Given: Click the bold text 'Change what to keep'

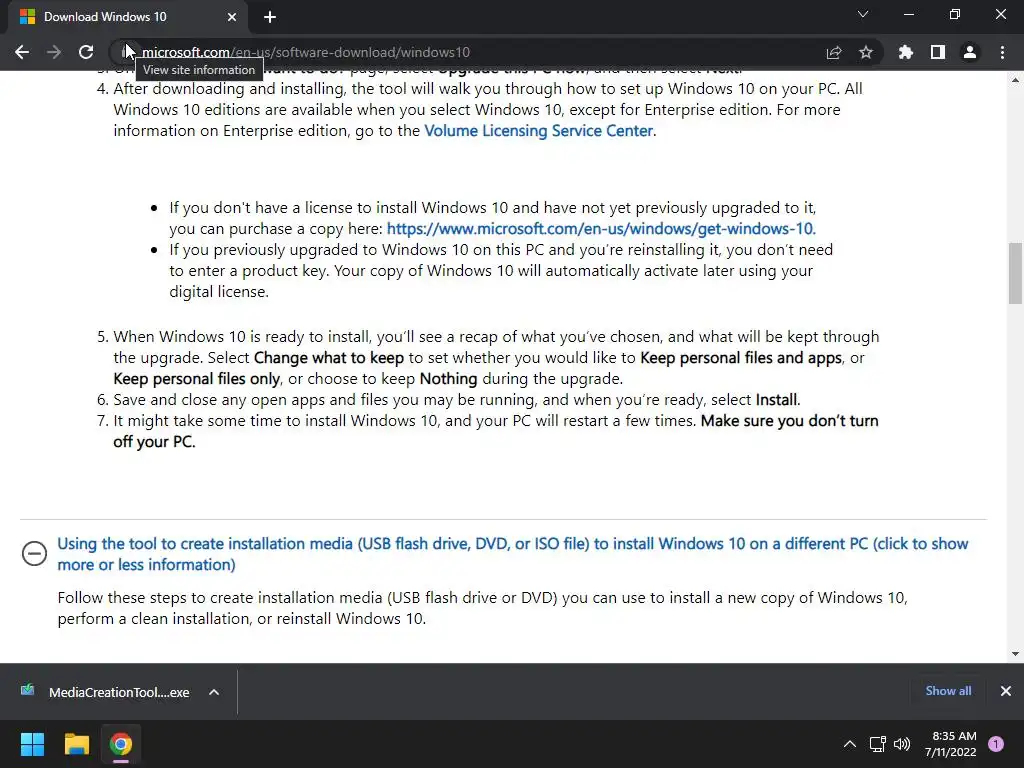Looking at the screenshot, I should [329, 358].
